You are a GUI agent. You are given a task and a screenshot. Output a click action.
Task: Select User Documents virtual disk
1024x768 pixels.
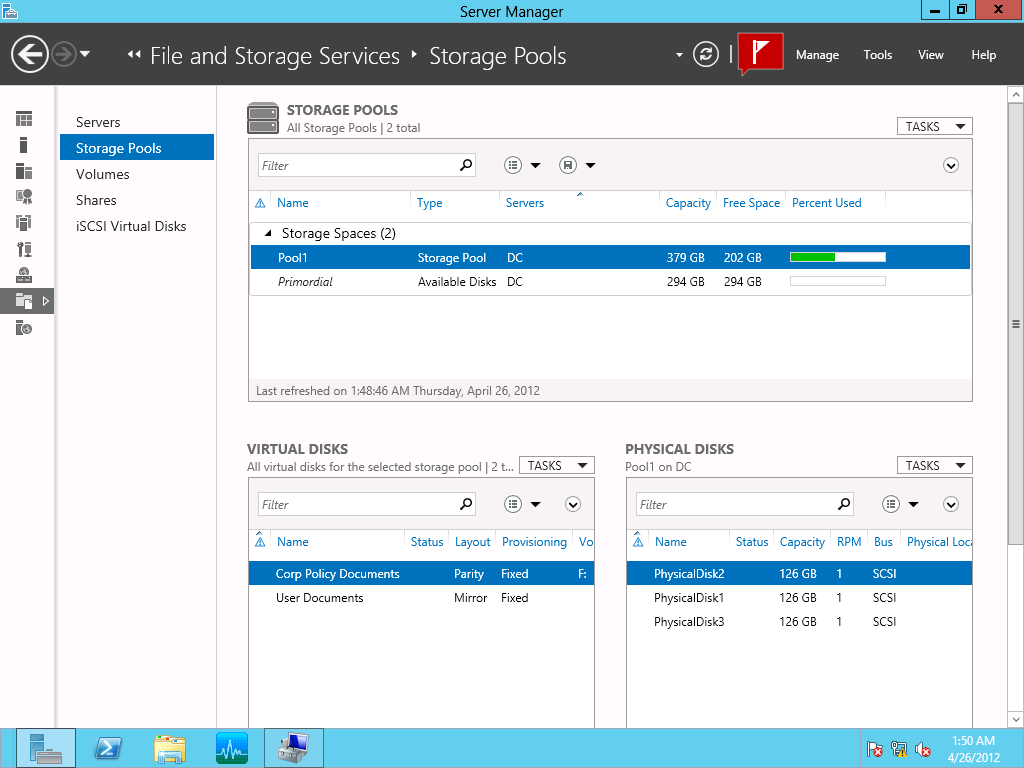click(x=421, y=598)
